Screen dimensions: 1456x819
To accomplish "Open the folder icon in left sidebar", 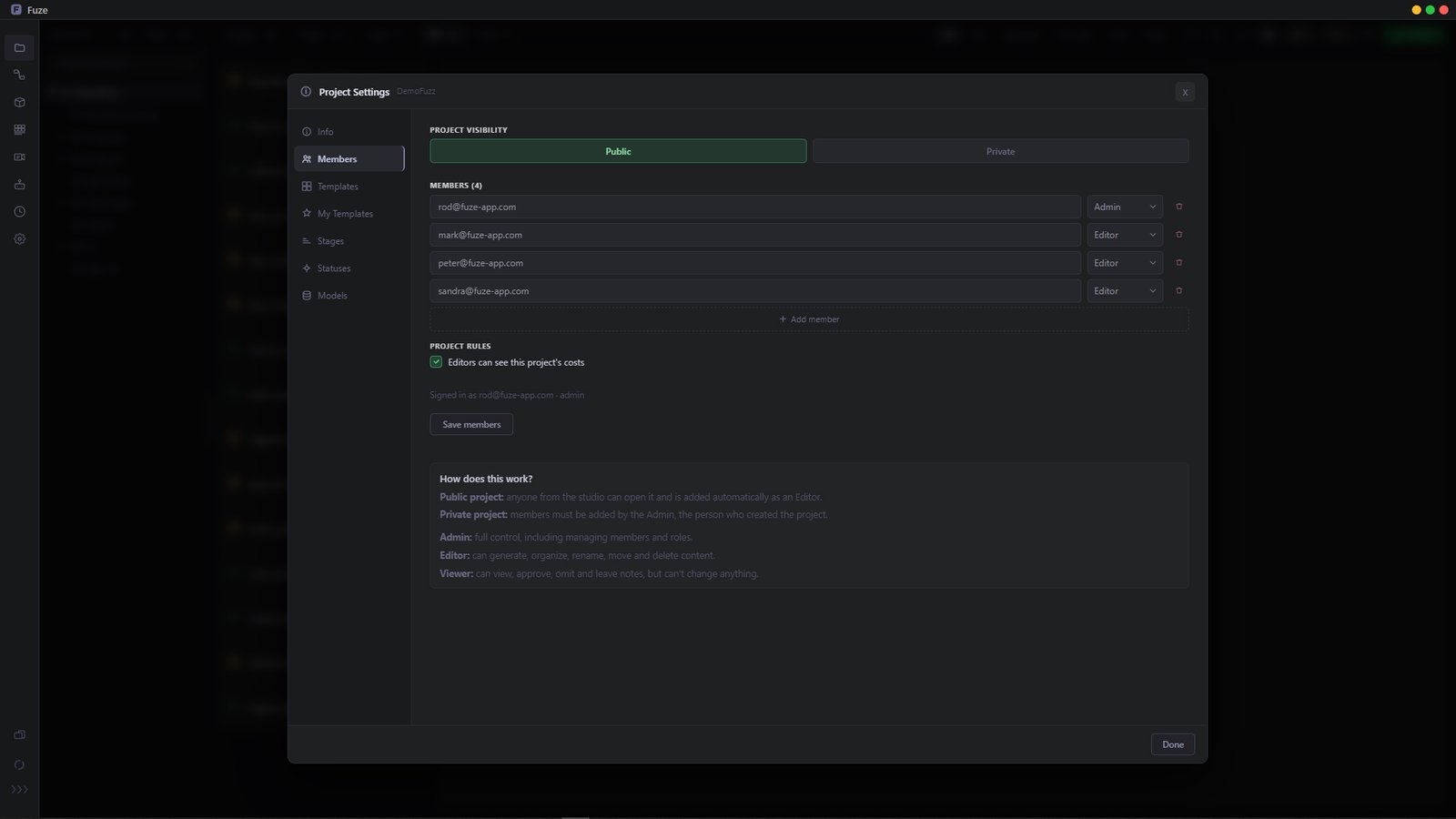I will [x=19, y=47].
